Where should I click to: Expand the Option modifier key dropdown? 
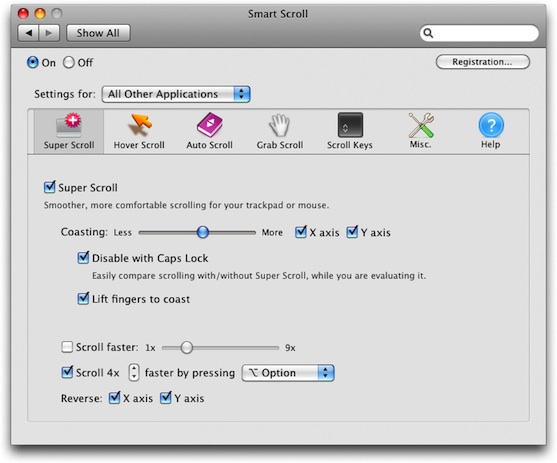pos(288,373)
